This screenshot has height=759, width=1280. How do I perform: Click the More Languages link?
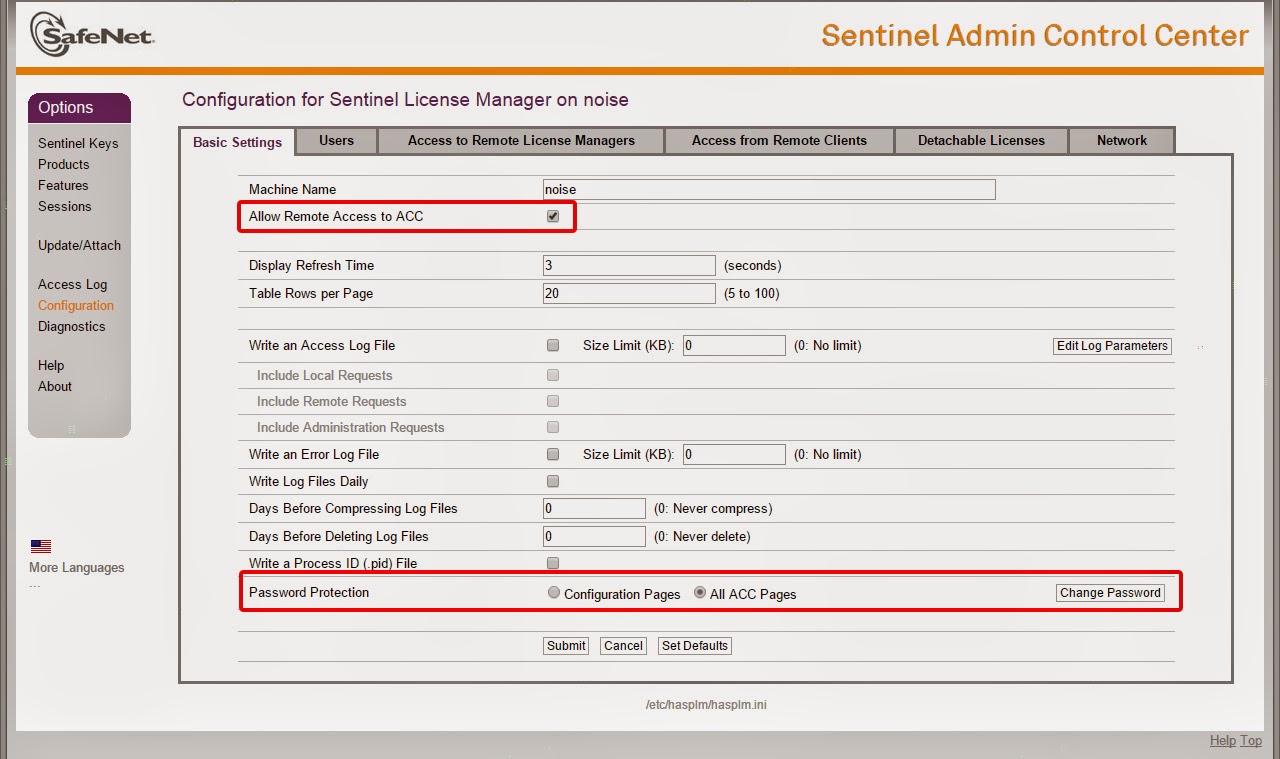click(x=77, y=567)
